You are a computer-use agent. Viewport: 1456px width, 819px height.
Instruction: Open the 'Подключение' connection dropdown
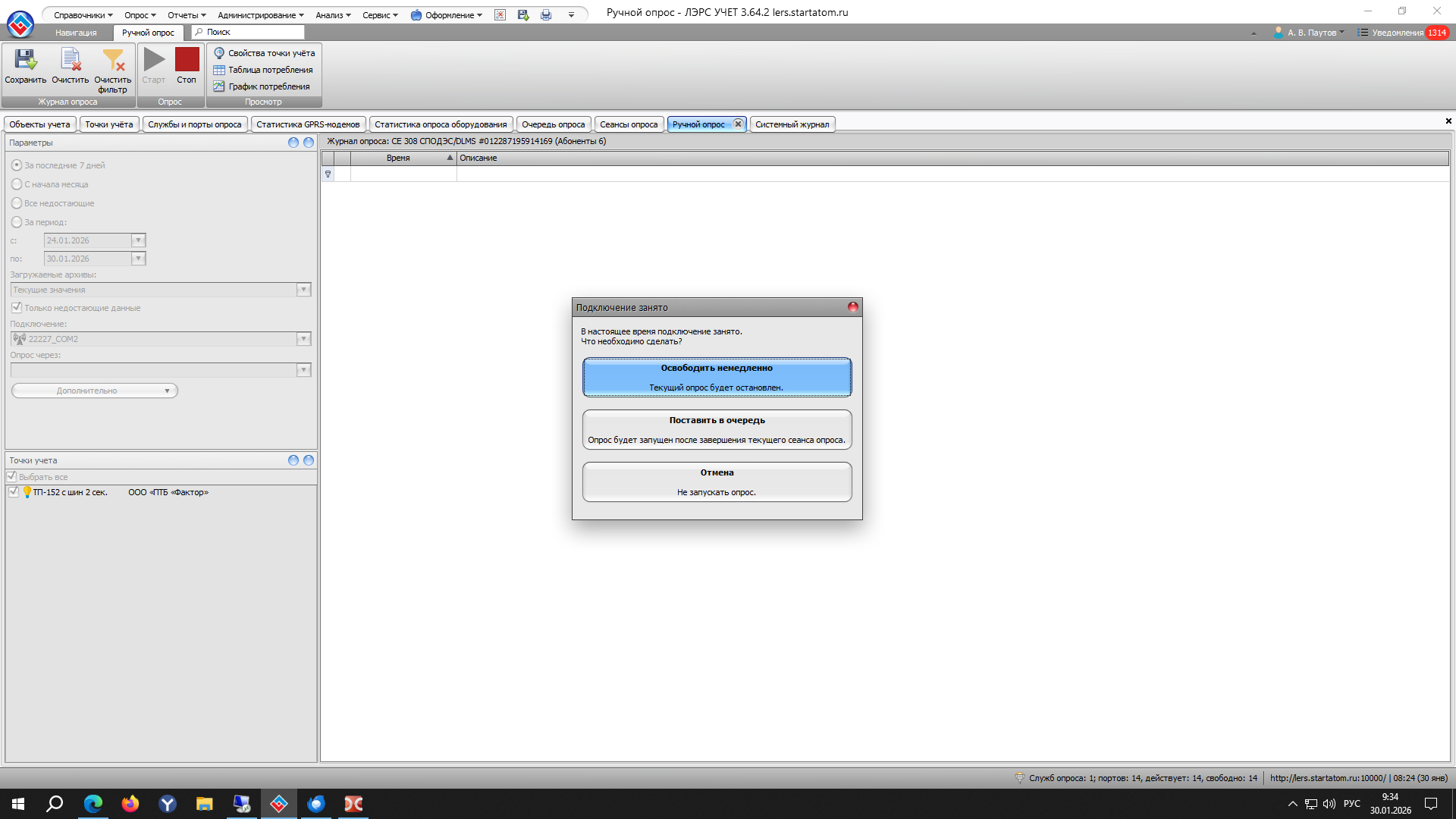[x=303, y=339]
